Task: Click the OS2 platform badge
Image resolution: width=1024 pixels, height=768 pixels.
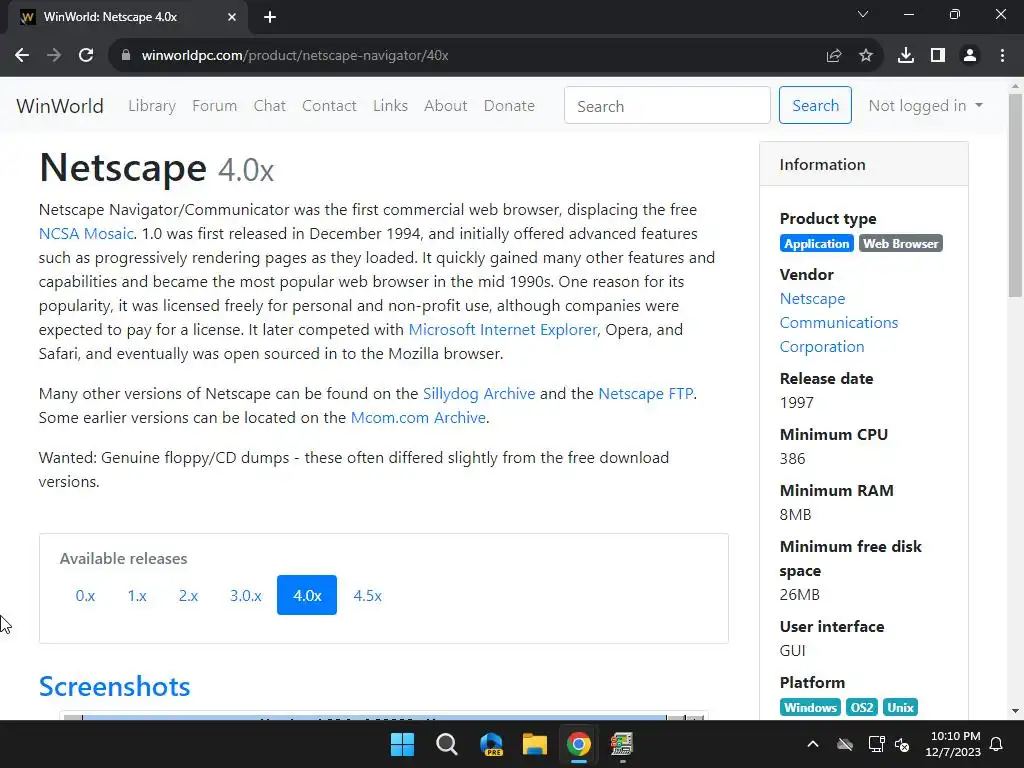Action: (862, 707)
